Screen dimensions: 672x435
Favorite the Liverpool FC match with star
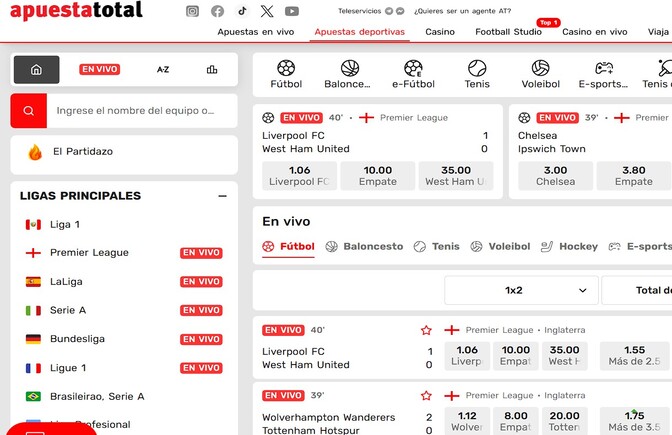point(426,330)
